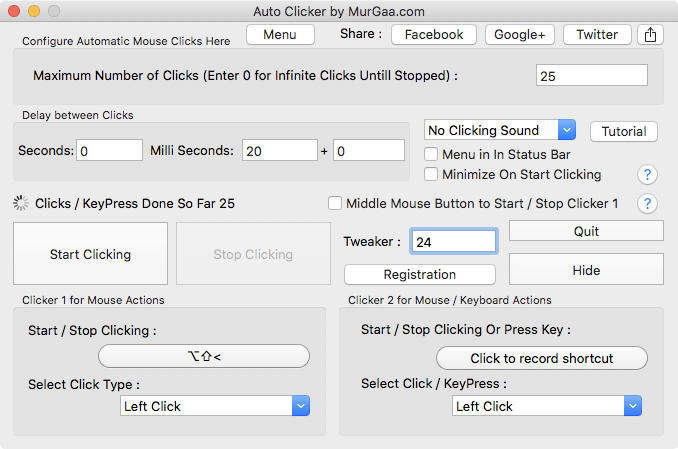This screenshot has width=678, height=449.
Task: Toggle Minimize On Start Clicking checkbox
Action: 432,174
